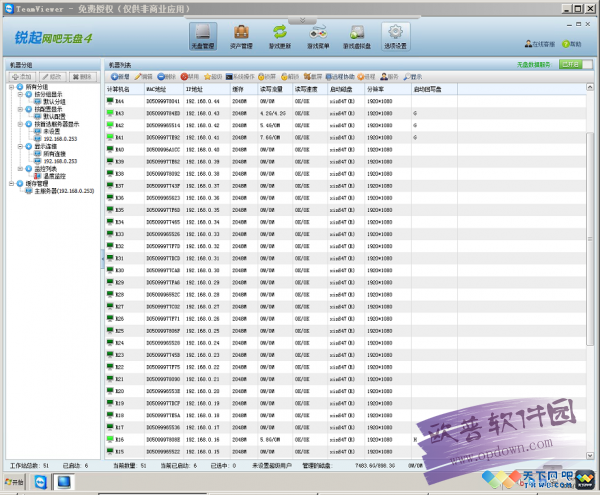Screen dimensions: 600x495
Task: Select the machine row with IP 192.168.0.30
Action: coord(345,270)
